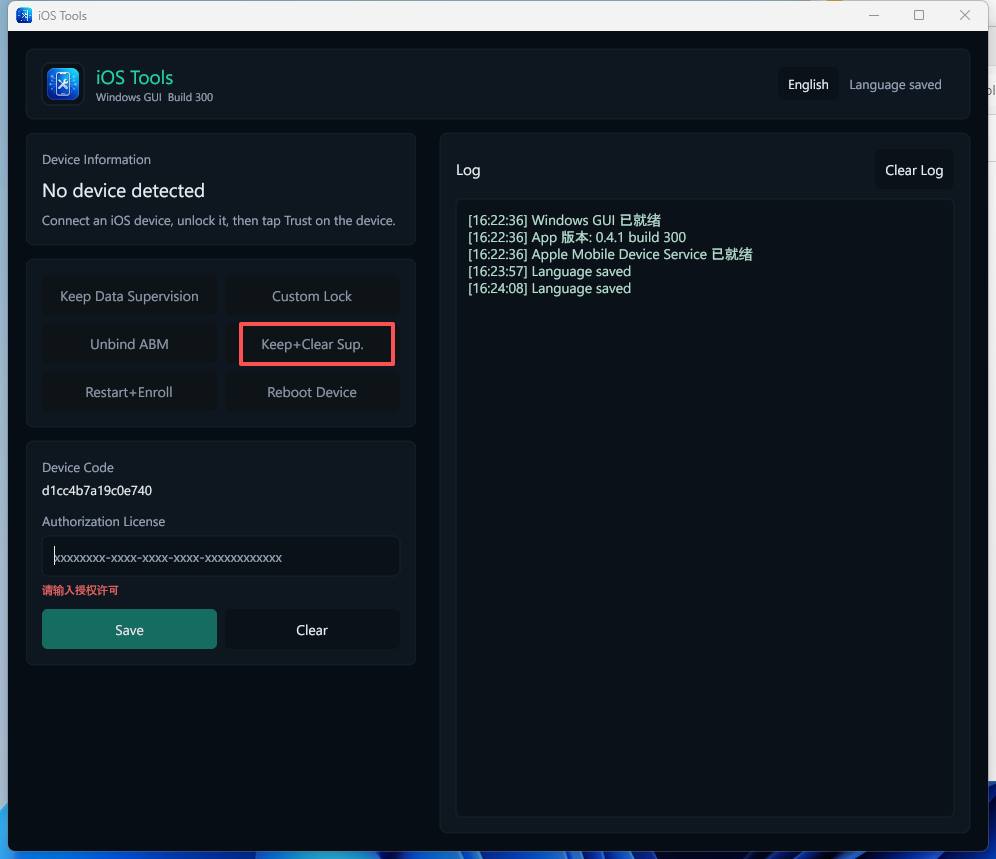Click log line 'App 版本: 0.4.1 build 300'
This screenshot has height=859, width=996.
577,238
